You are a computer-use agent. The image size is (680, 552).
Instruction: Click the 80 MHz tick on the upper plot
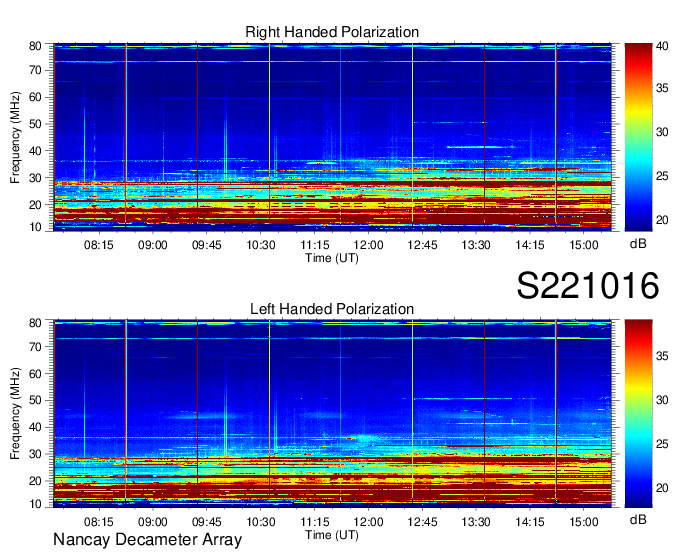tap(35, 46)
